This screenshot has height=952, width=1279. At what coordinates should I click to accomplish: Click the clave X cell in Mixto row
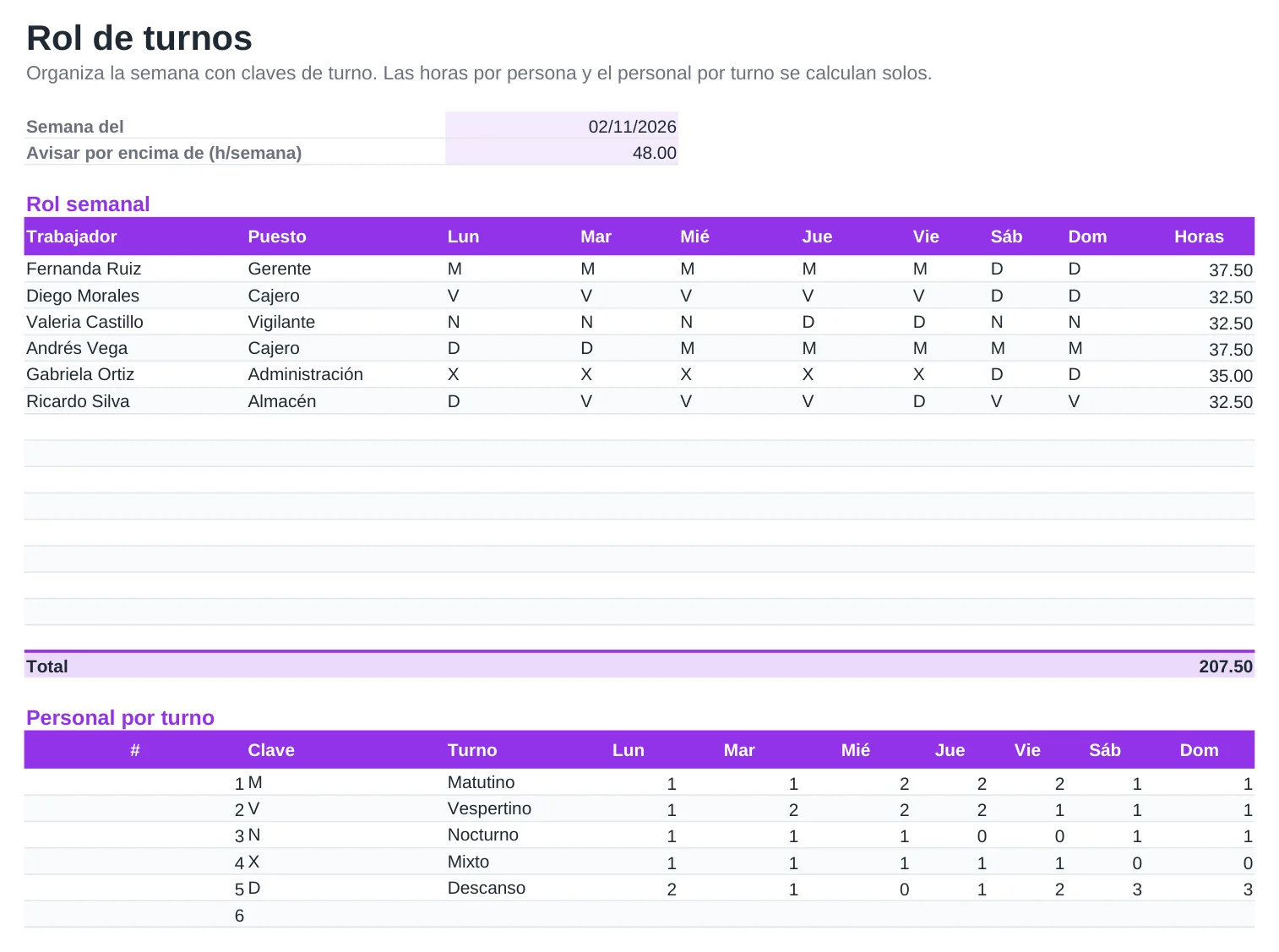[x=253, y=862]
